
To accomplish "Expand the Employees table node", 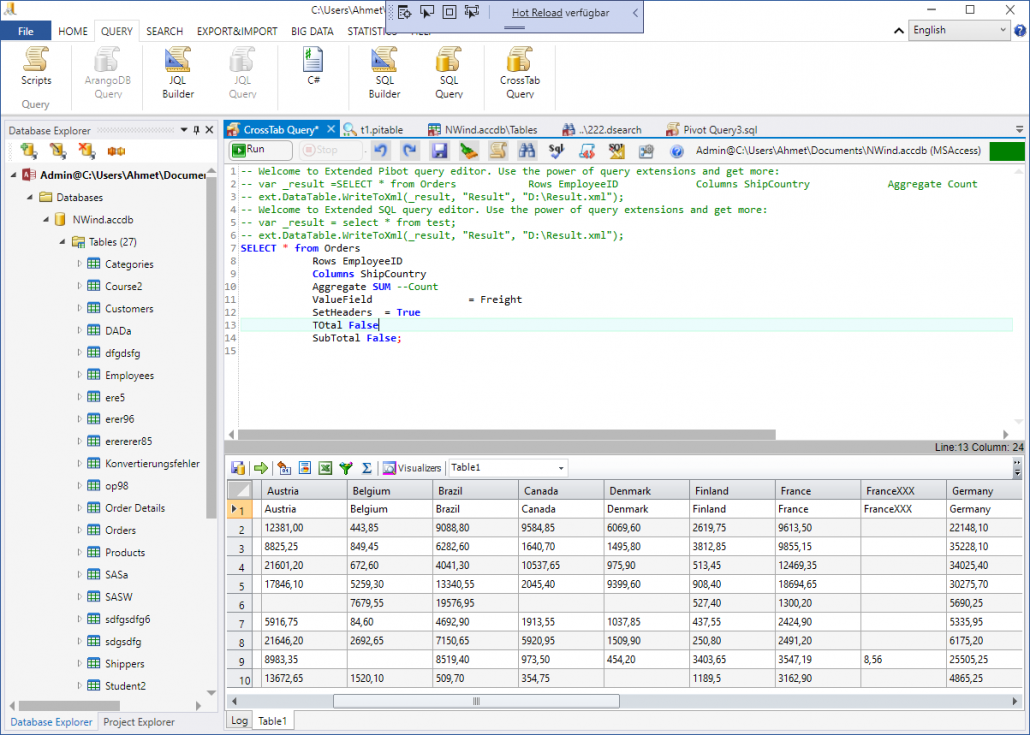I will tap(79, 375).
